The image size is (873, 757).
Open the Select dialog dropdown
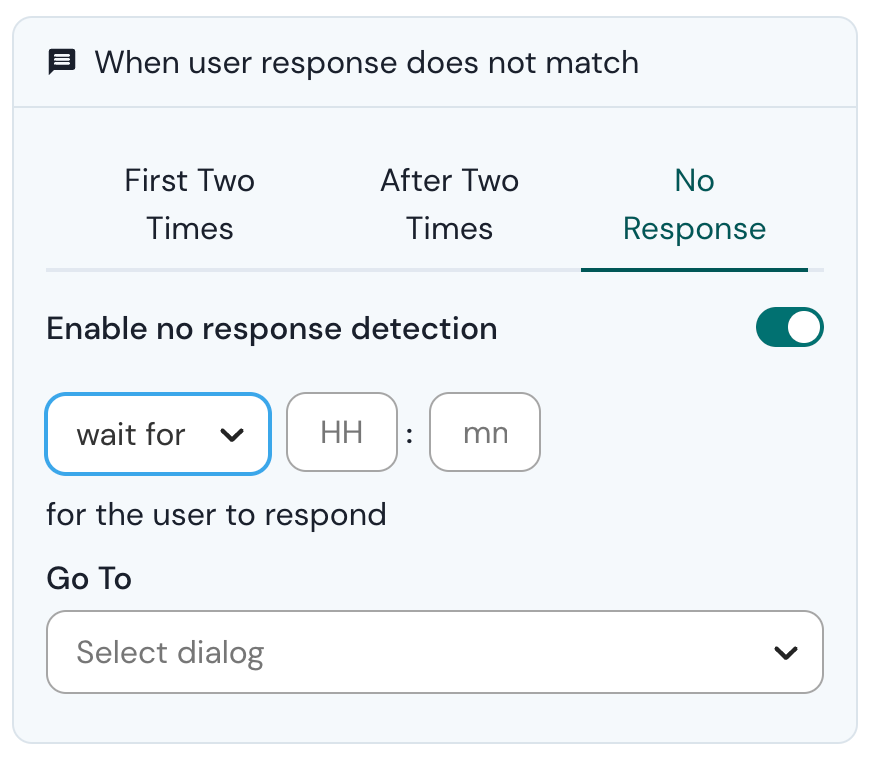click(435, 652)
